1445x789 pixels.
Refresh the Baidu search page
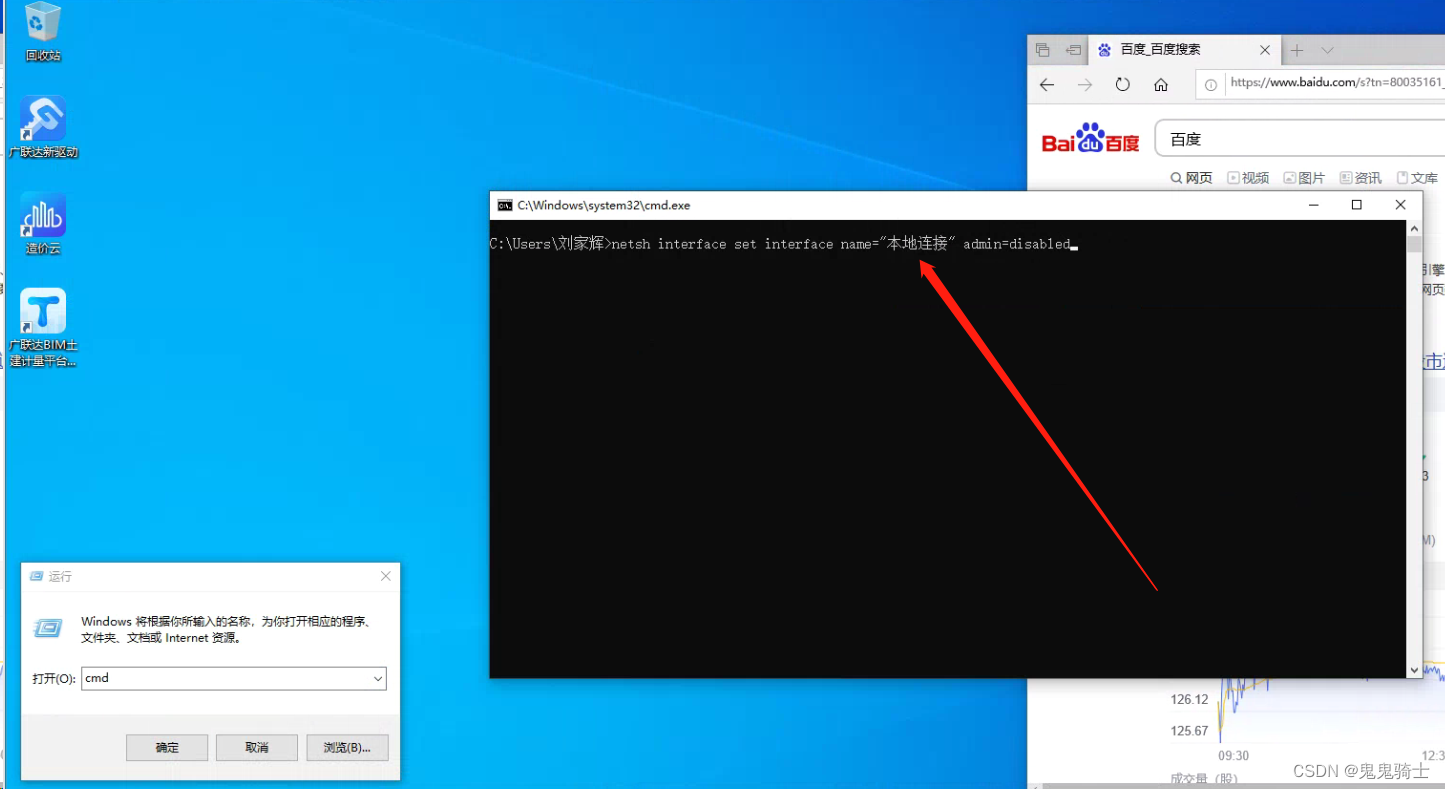(x=1122, y=85)
